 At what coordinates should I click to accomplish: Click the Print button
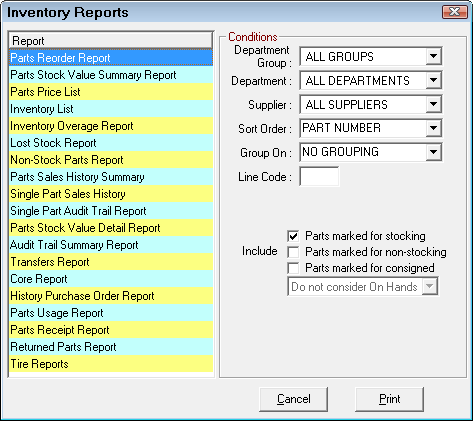[389, 399]
